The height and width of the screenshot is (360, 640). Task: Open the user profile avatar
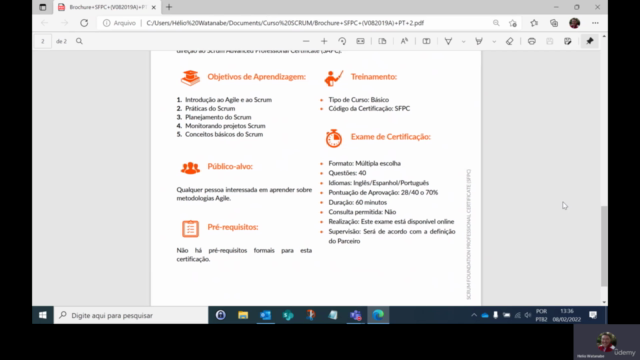click(574, 23)
